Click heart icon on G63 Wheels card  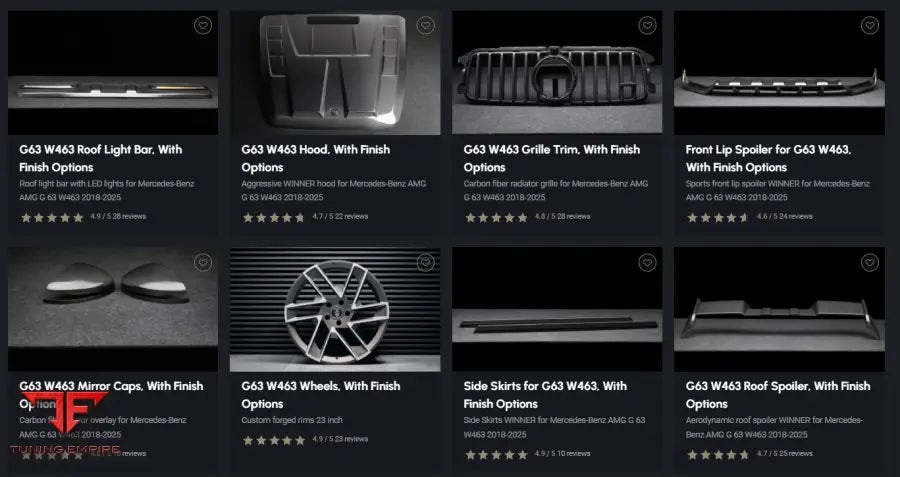tap(425, 262)
